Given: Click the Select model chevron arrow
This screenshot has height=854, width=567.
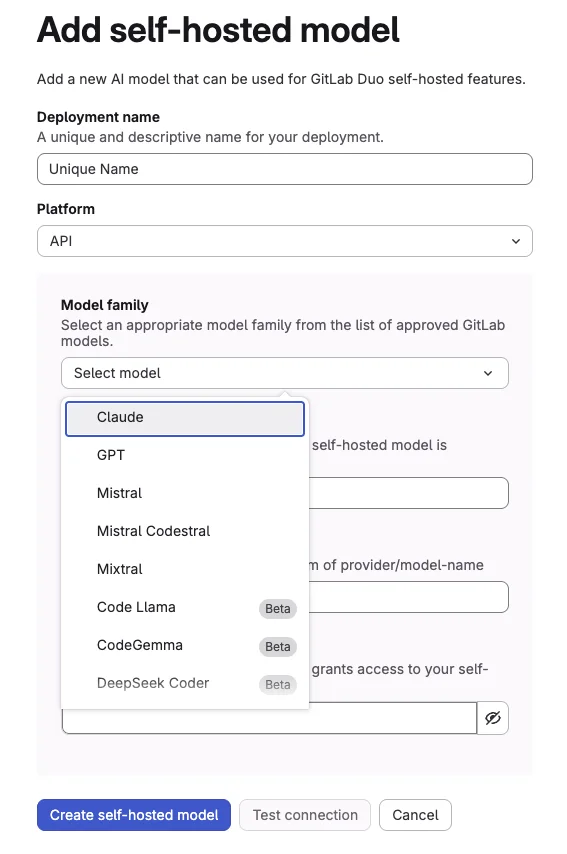Looking at the screenshot, I should click(487, 373).
